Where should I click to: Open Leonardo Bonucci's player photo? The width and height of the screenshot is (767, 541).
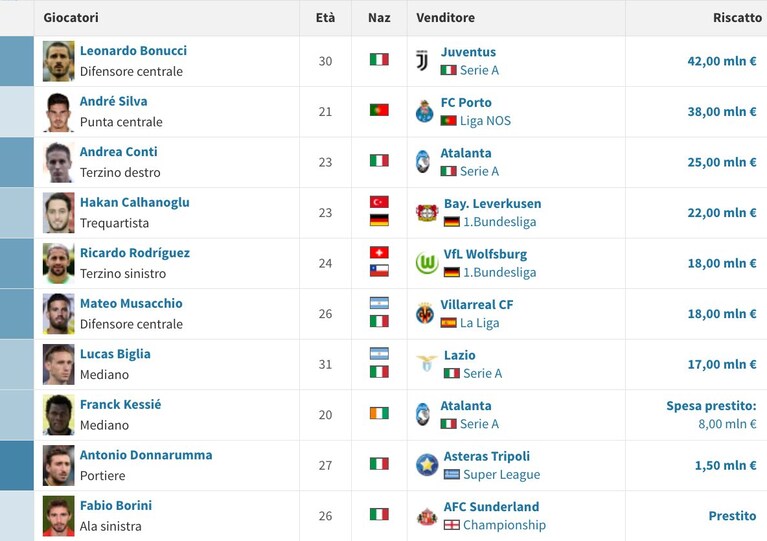coord(59,61)
